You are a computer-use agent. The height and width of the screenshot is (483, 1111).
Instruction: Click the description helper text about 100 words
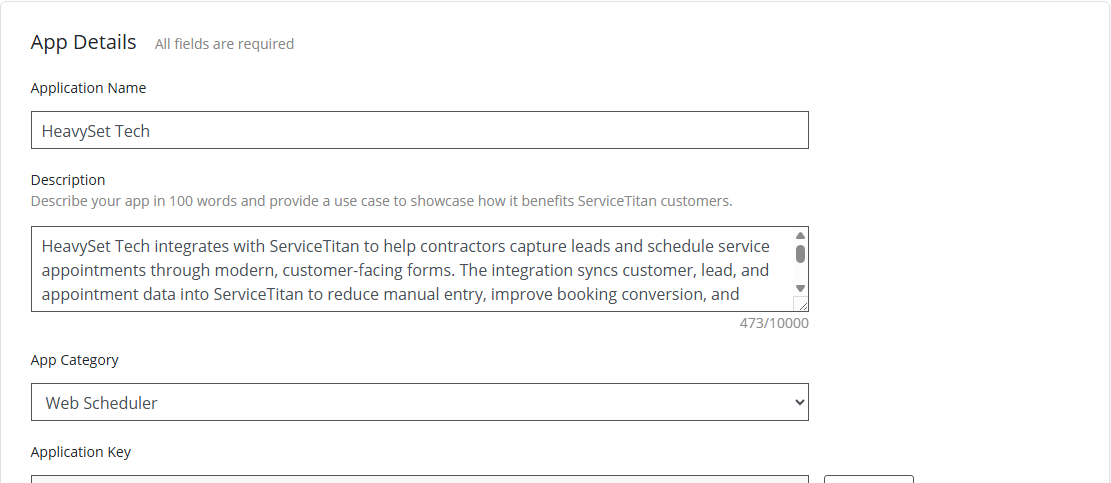381,200
